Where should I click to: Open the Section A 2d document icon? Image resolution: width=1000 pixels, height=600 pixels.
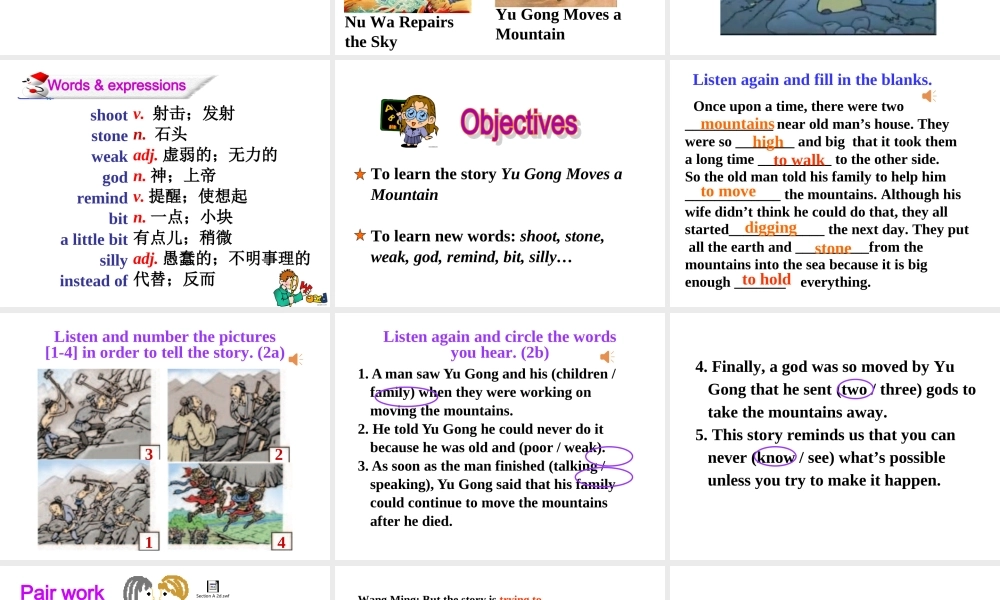[x=213, y=589]
